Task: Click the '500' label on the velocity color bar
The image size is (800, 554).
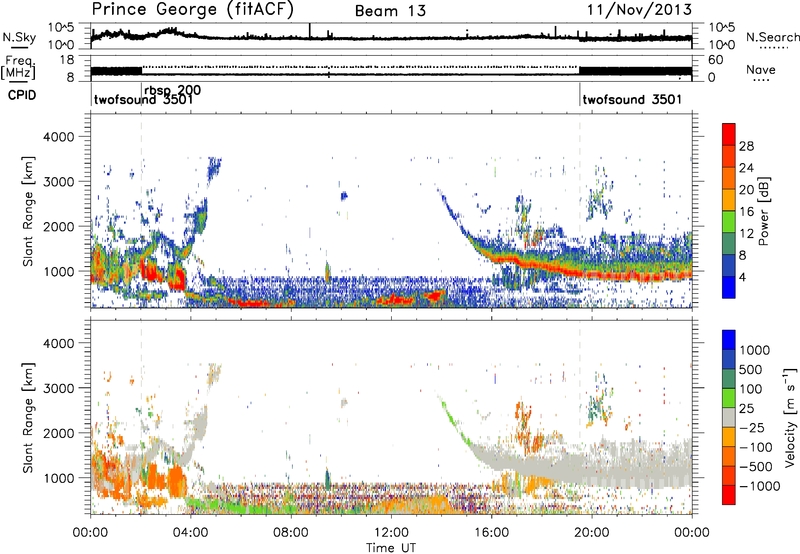Action: [x=751, y=369]
